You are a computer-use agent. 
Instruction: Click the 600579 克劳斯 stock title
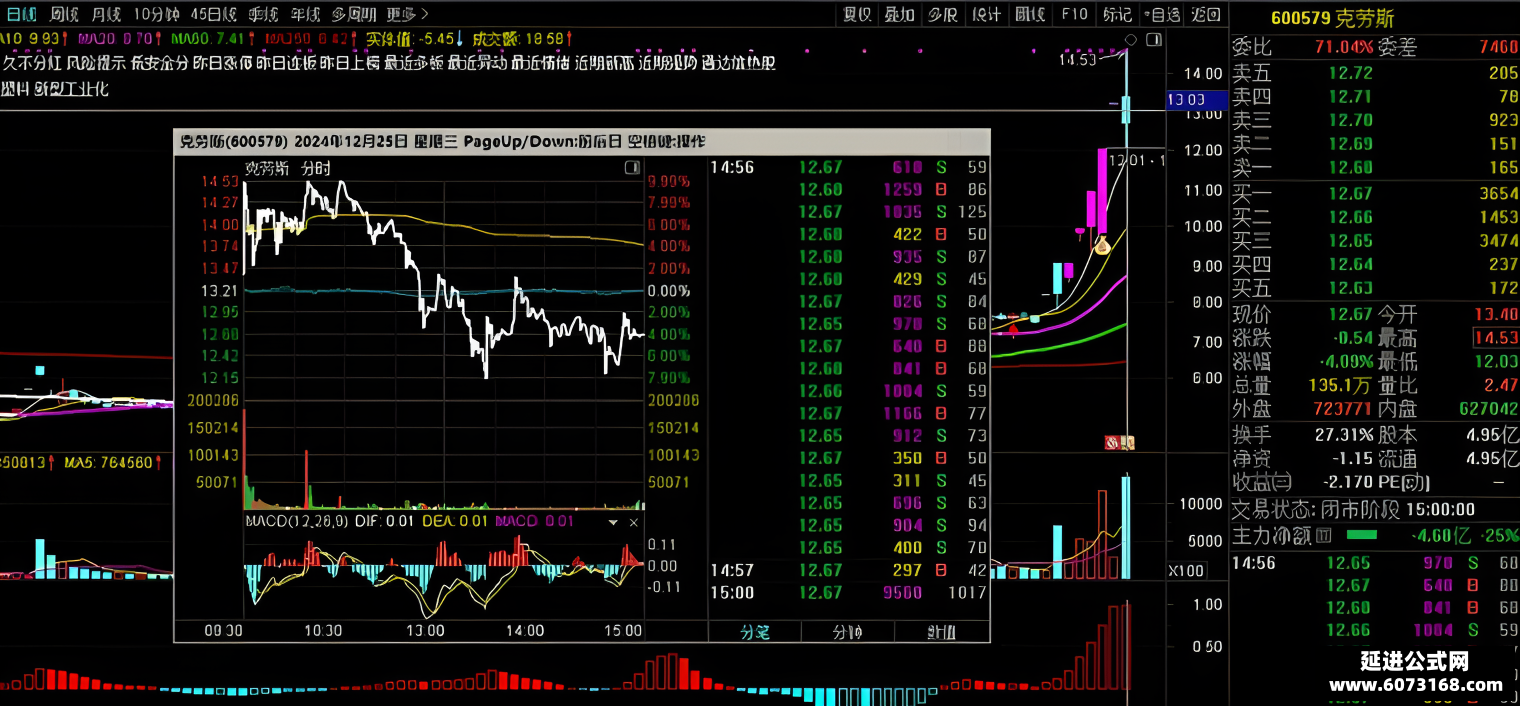[x=1332, y=18]
